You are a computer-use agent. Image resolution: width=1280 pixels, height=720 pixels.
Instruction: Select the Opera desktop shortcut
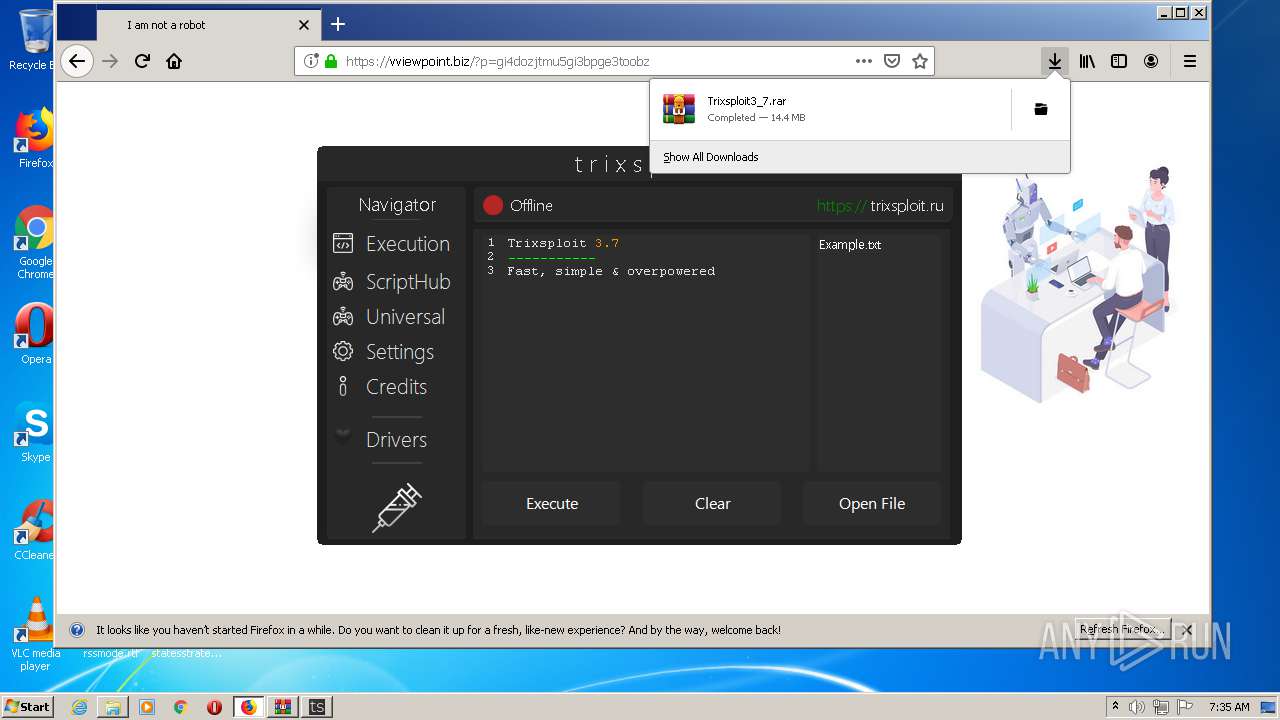34,334
